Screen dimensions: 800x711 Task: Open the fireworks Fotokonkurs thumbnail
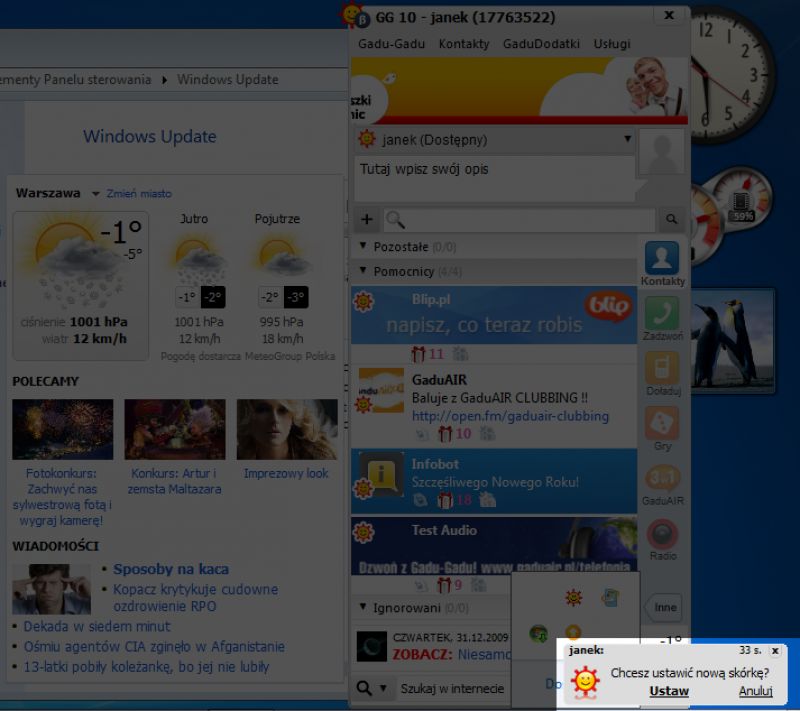(63, 429)
